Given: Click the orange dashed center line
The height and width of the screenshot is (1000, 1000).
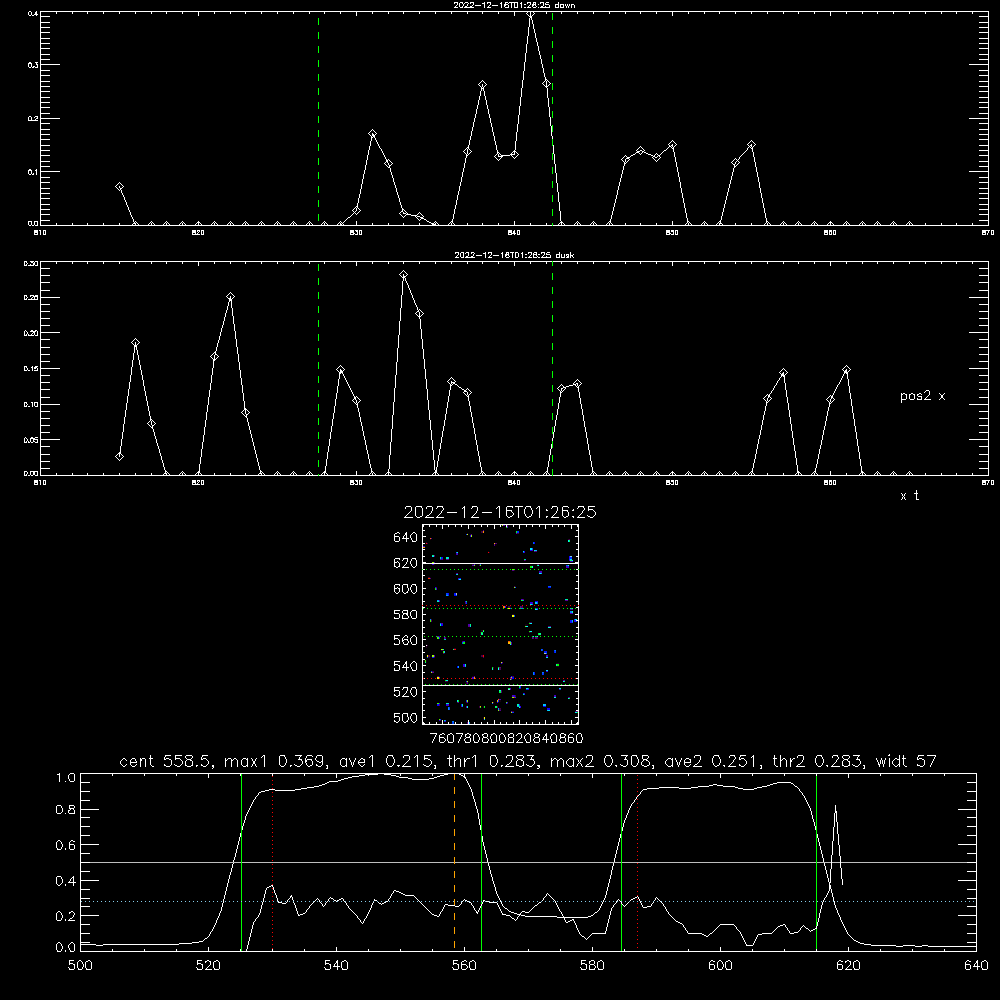Looking at the screenshot, I should coord(454,861).
